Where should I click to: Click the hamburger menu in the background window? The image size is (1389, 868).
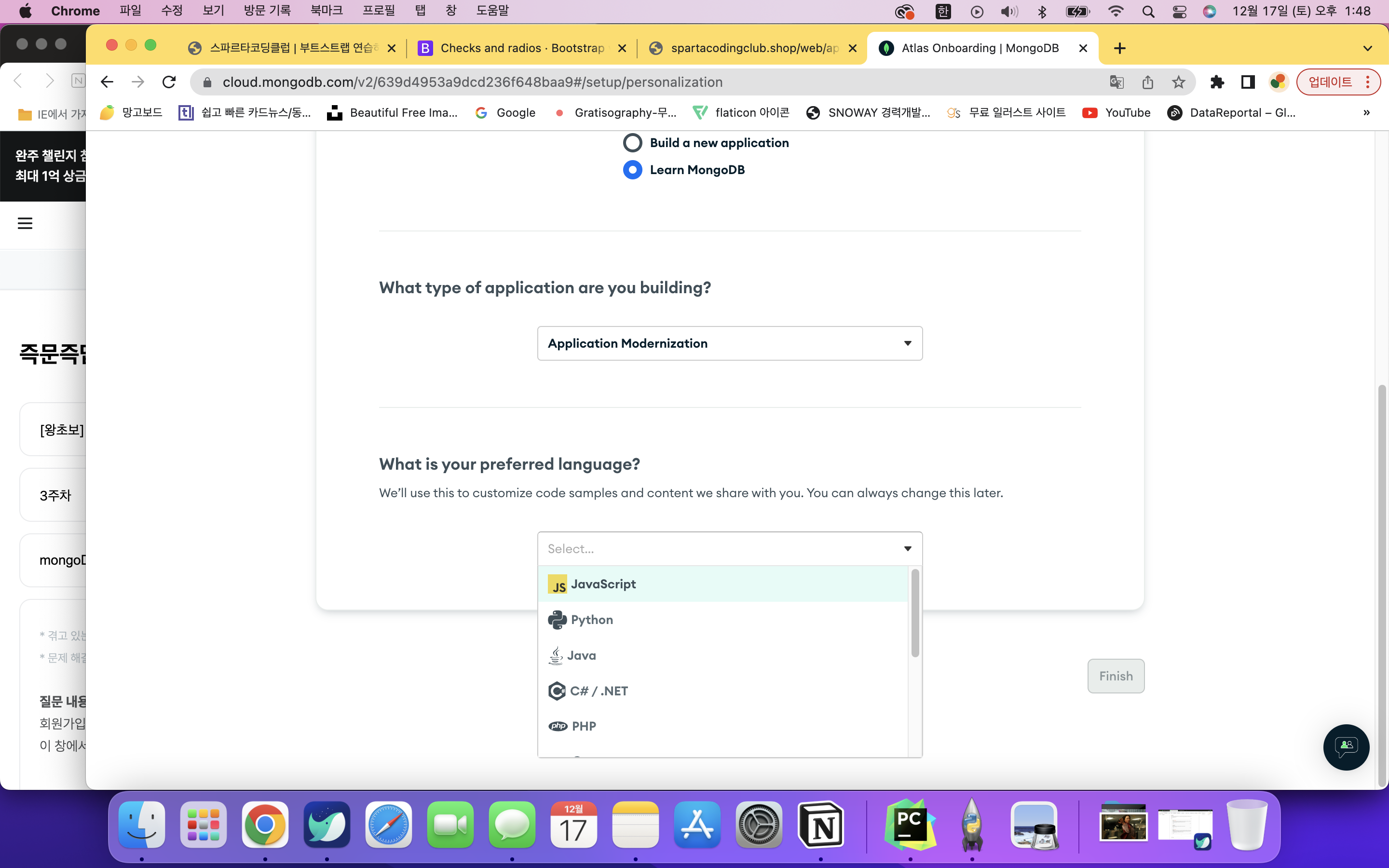[x=25, y=223]
